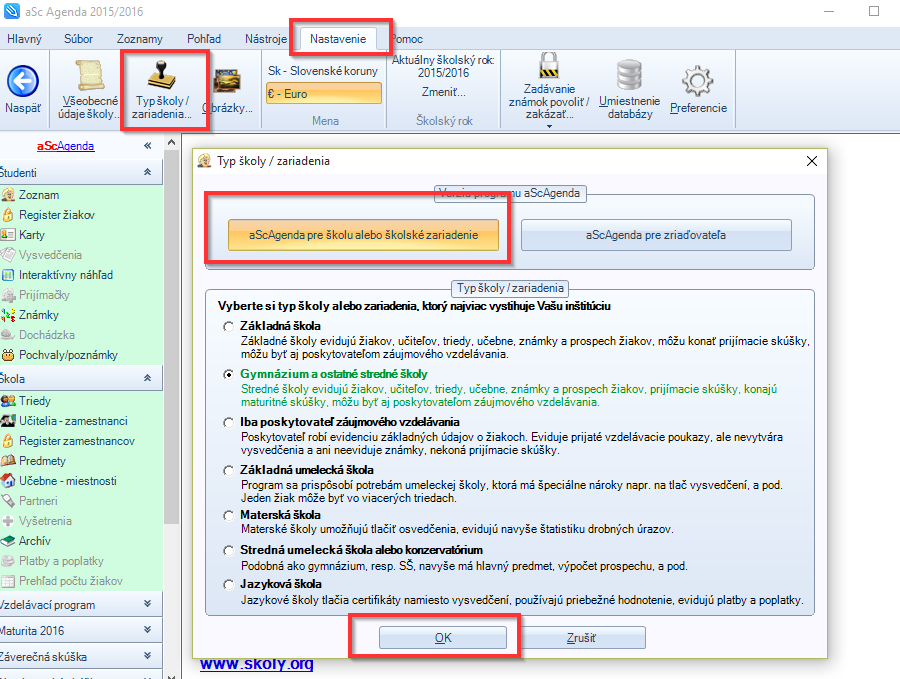
Task: Open Typ školy / zariadenia stamp icon
Action: coord(161,76)
